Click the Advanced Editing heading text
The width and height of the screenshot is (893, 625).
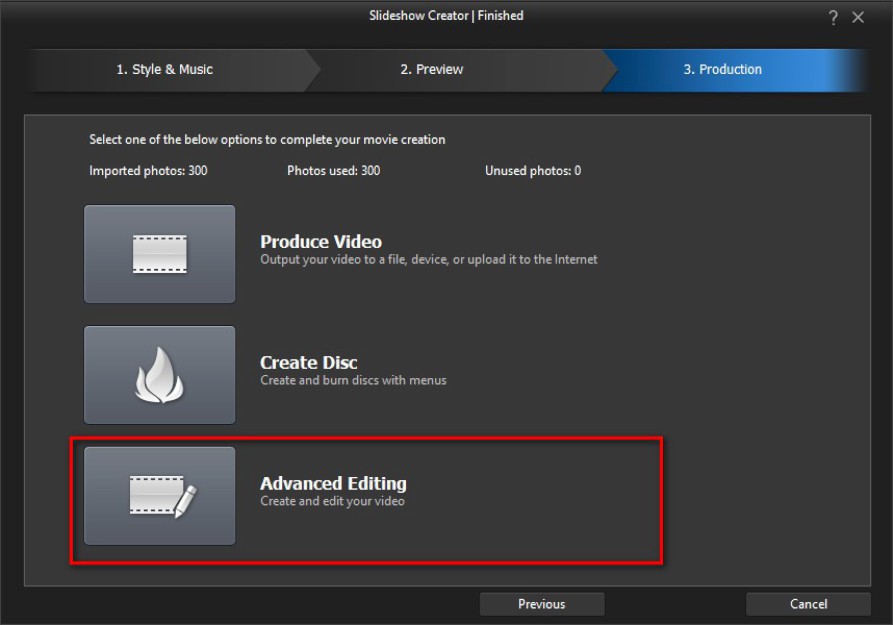(333, 483)
